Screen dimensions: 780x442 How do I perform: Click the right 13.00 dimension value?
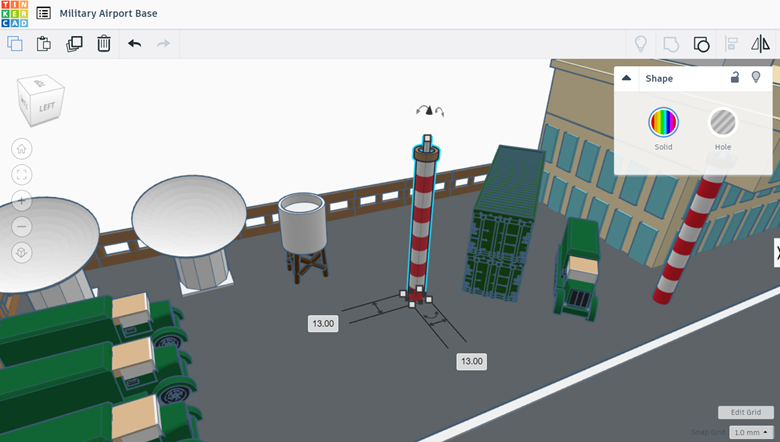coord(472,361)
